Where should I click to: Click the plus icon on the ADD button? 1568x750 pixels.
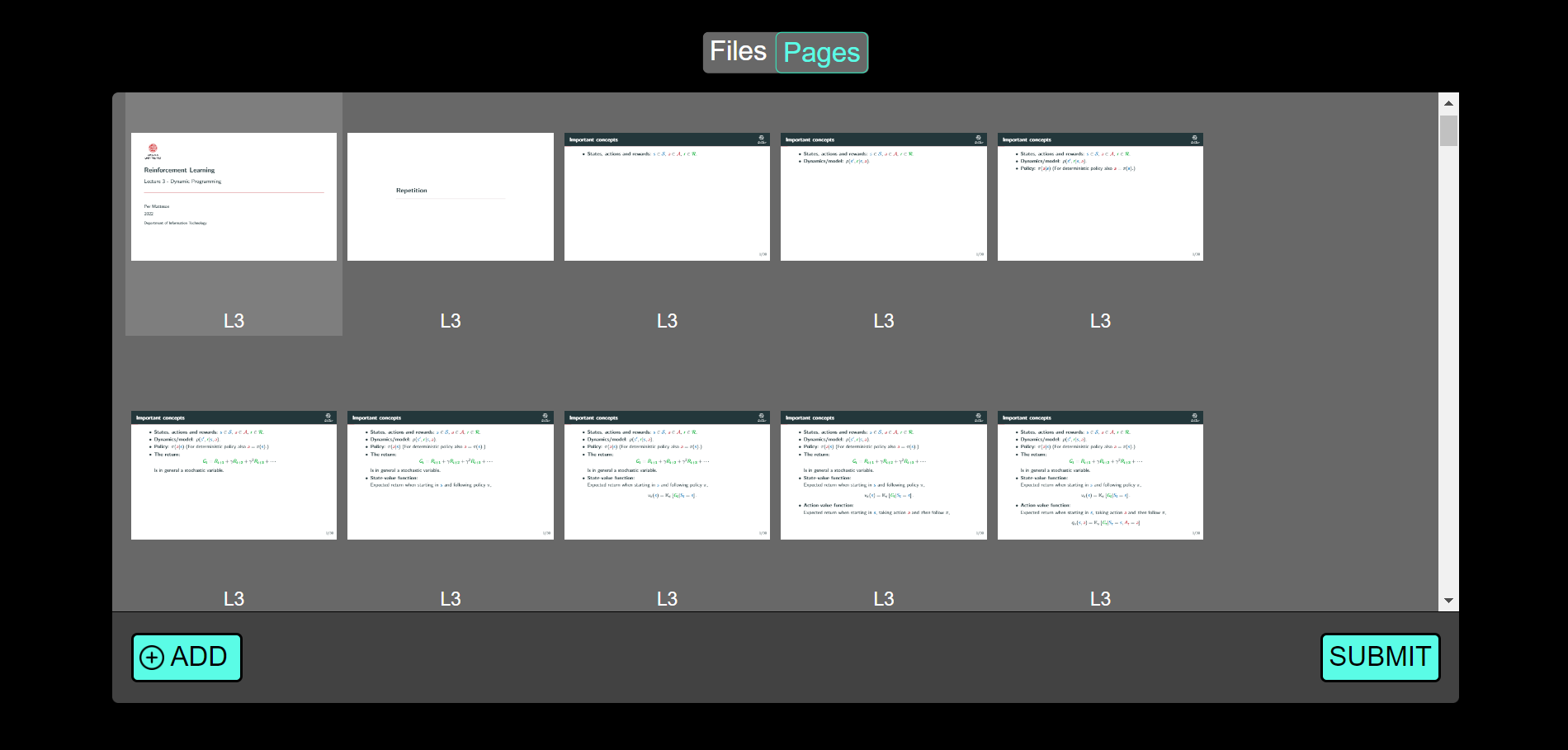click(151, 657)
